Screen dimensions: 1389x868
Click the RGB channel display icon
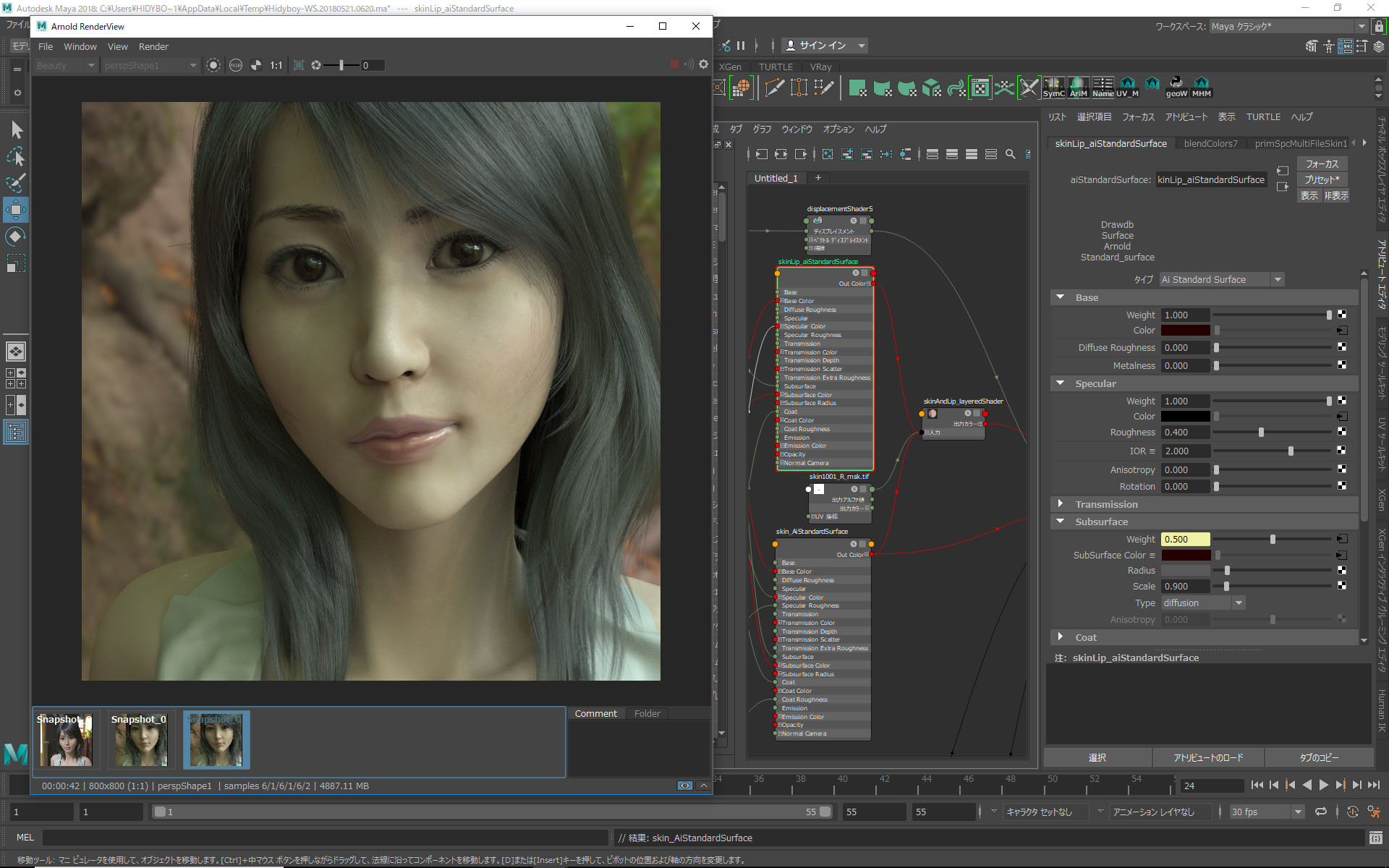click(x=236, y=65)
